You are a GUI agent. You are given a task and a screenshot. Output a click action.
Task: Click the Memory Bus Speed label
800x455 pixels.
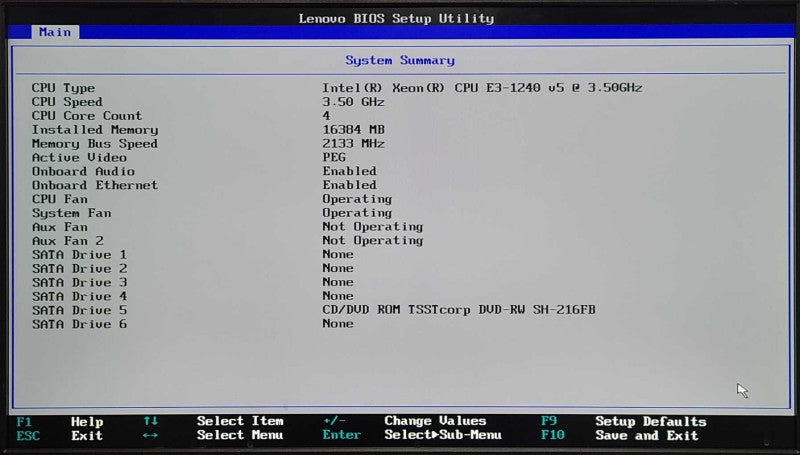click(x=95, y=144)
